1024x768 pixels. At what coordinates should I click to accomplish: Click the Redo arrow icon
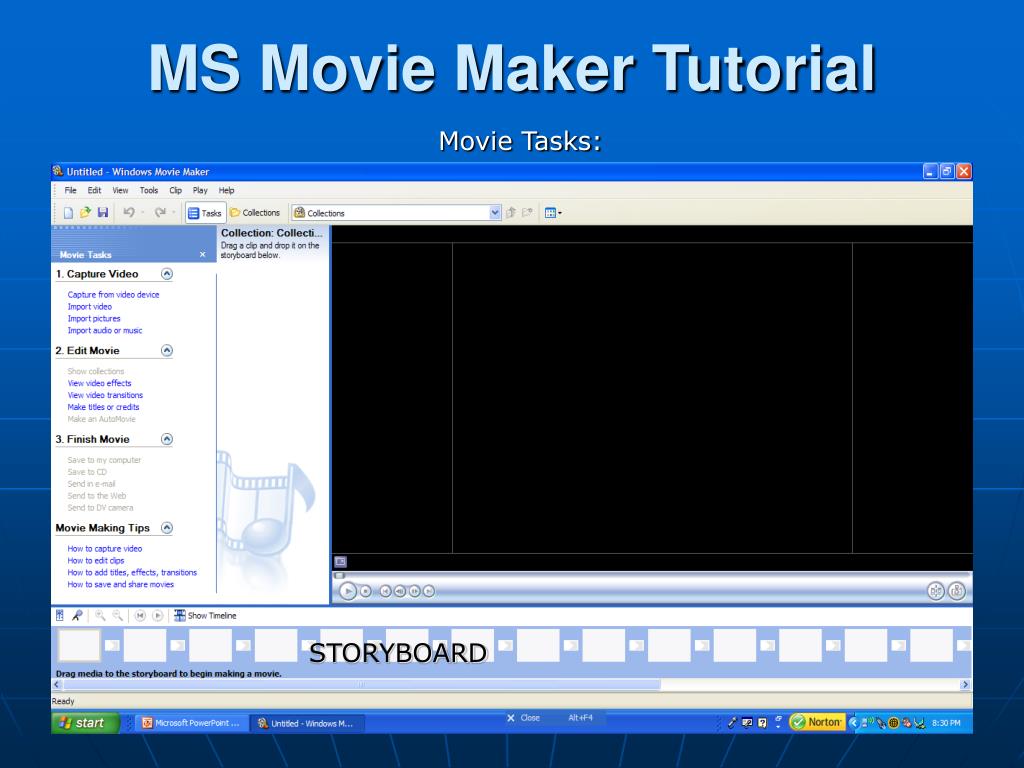(160, 212)
